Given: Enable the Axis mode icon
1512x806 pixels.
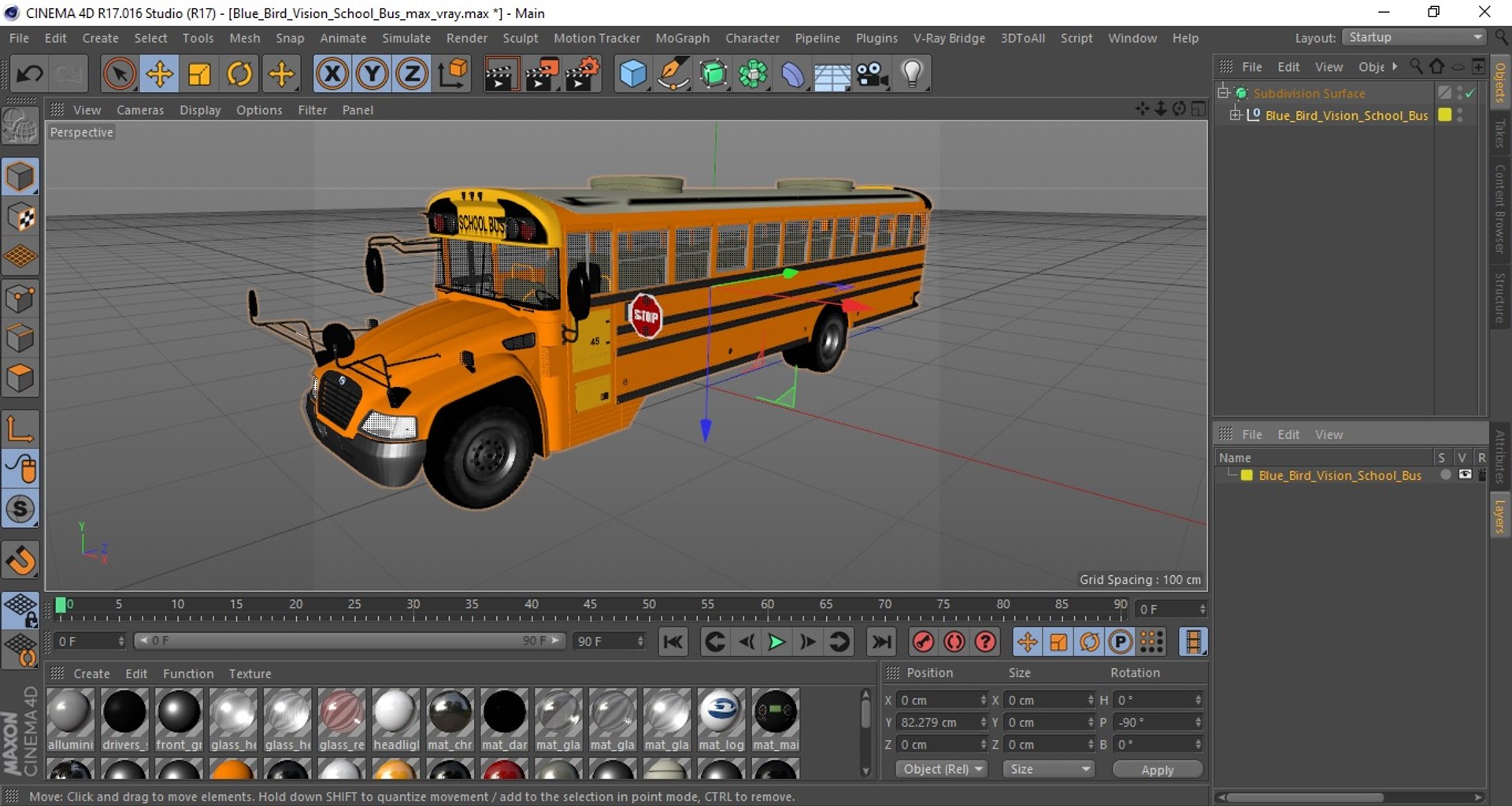Looking at the screenshot, I should coord(20,429).
